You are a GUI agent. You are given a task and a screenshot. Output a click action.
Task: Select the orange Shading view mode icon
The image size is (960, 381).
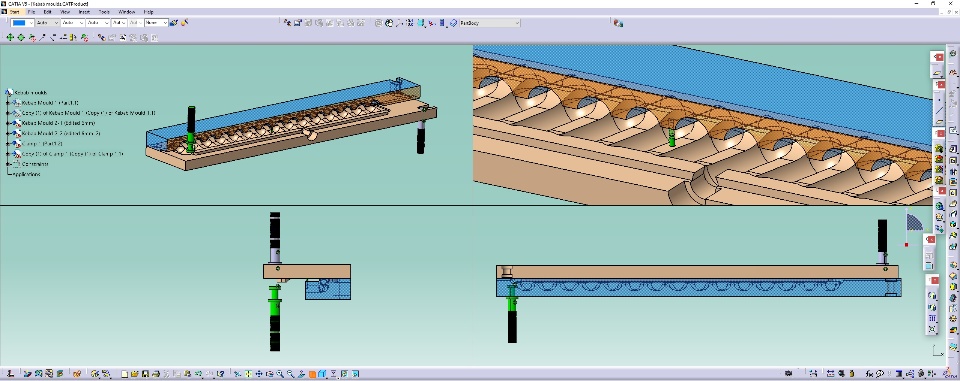click(x=312, y=374)
